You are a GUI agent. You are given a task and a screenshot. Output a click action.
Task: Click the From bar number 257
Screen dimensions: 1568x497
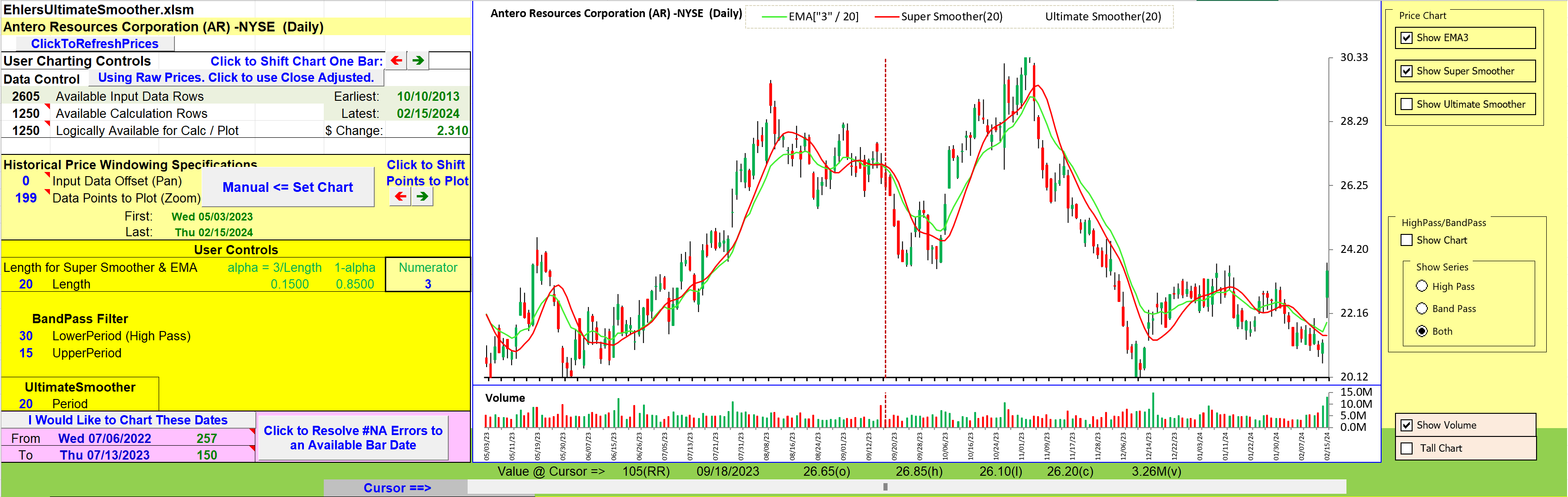[x=206, y=438]
